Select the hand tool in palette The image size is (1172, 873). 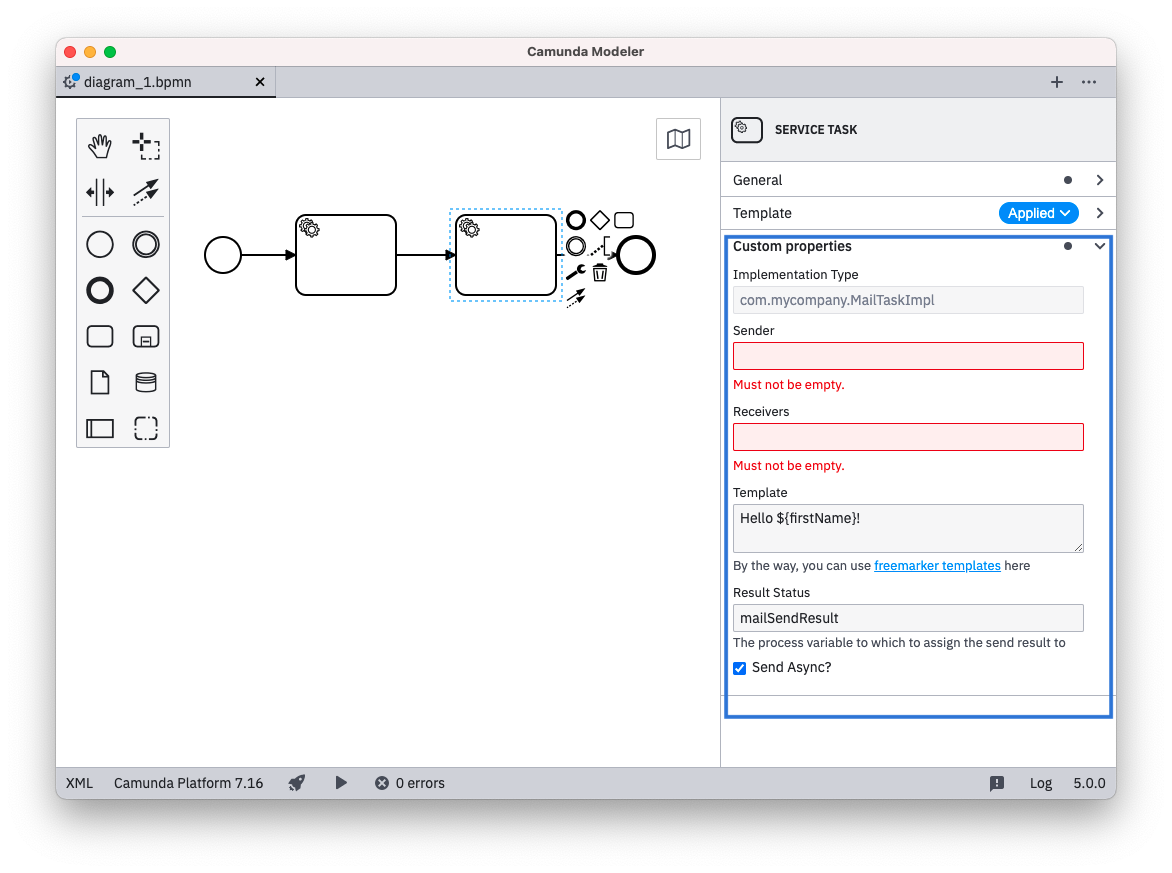[100, 146]
